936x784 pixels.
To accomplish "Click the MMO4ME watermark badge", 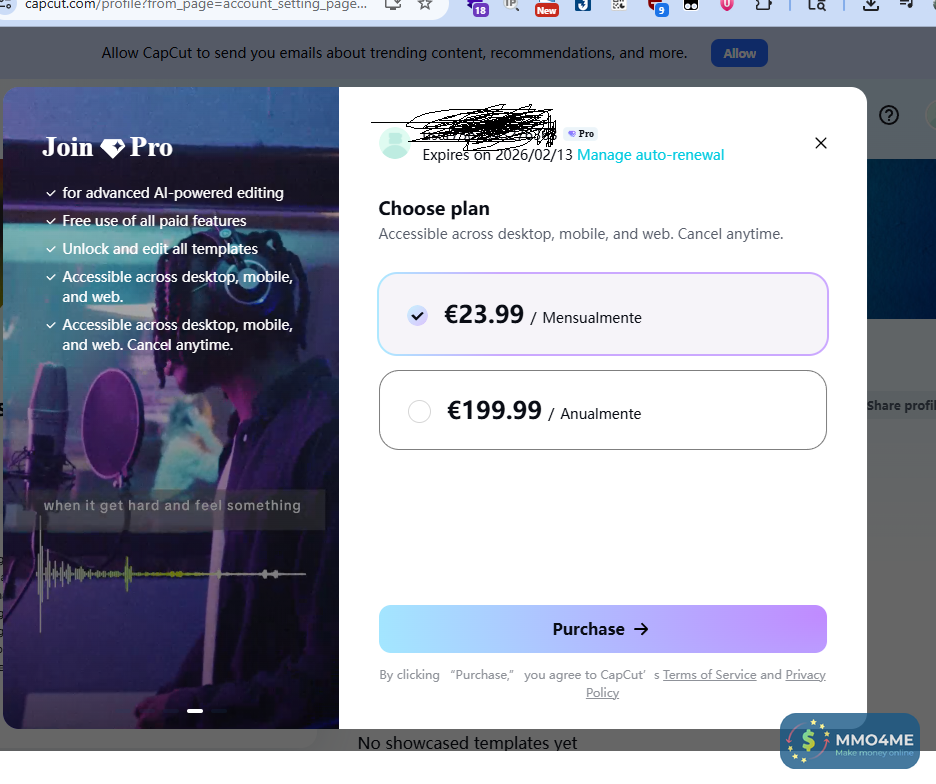I will click(849, 740).
